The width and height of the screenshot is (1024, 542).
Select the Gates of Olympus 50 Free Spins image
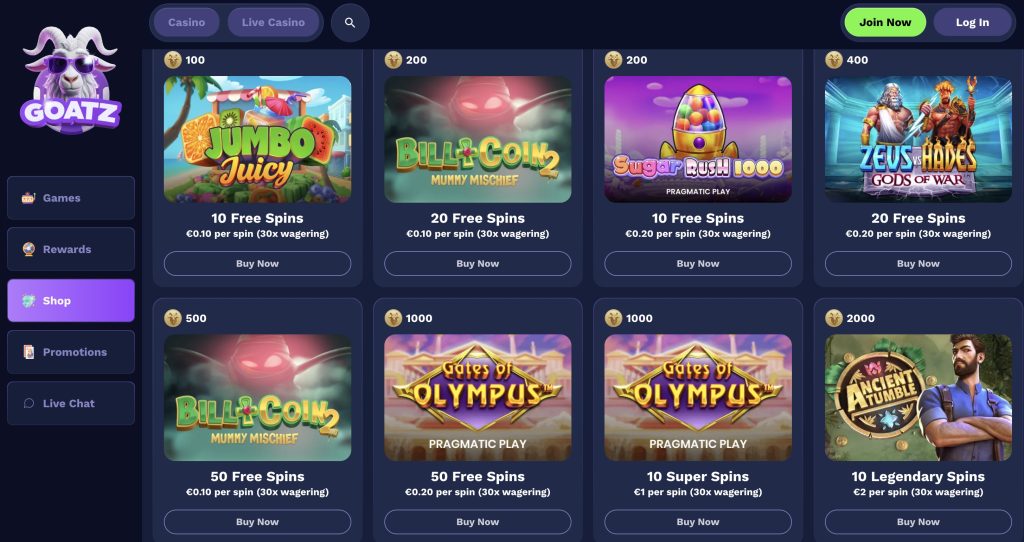click(x=477, y=398)
